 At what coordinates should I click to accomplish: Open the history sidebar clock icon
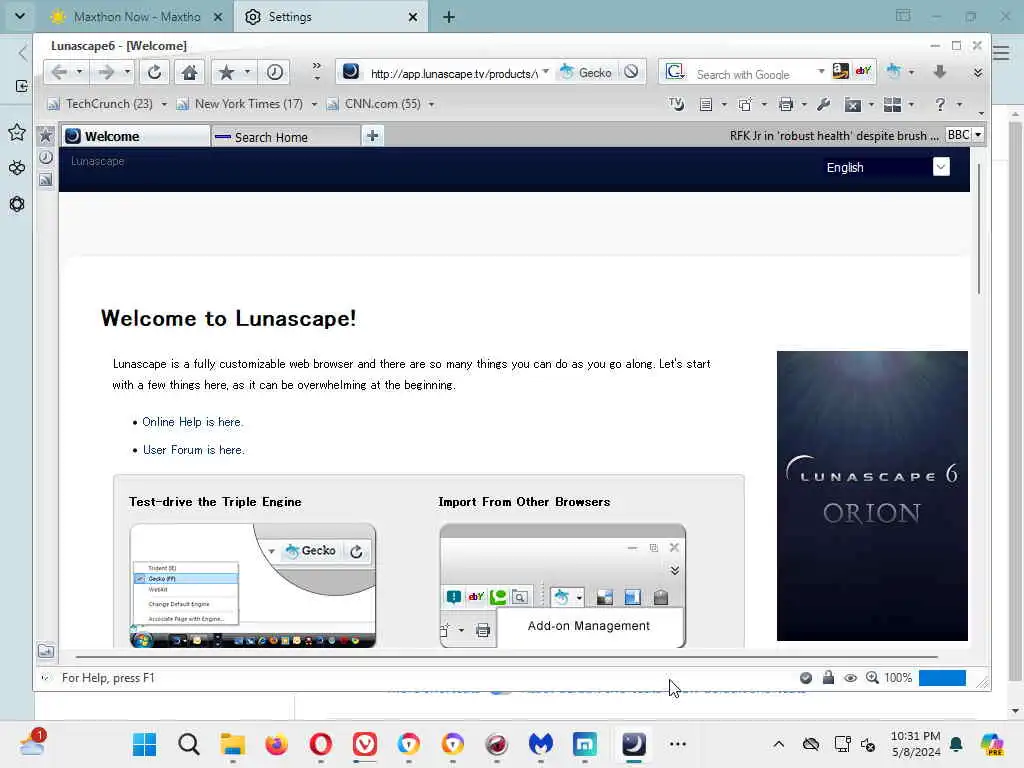[x=46, y=157]
